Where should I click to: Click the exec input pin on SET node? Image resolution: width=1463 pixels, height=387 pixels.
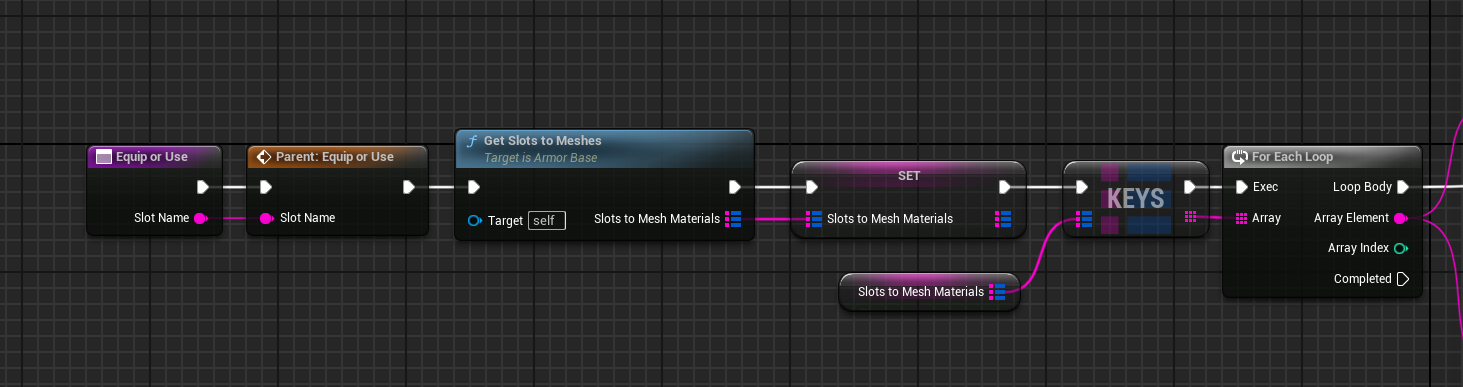click(x=812, y=187)
